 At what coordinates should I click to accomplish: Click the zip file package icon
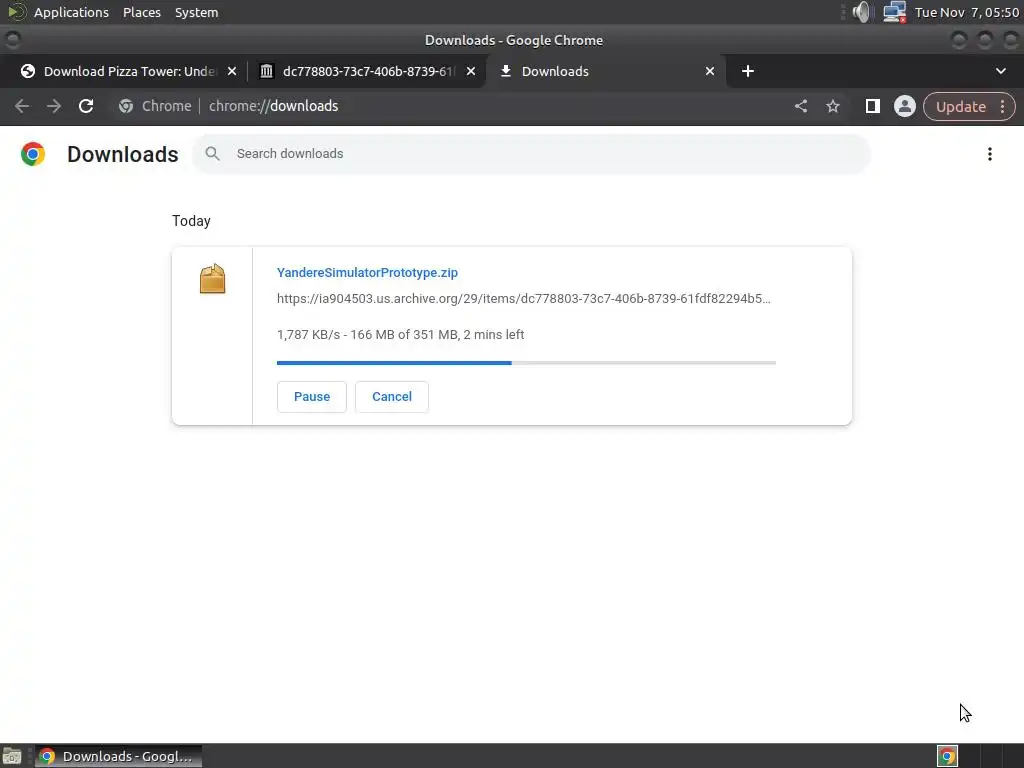(212, 279)
